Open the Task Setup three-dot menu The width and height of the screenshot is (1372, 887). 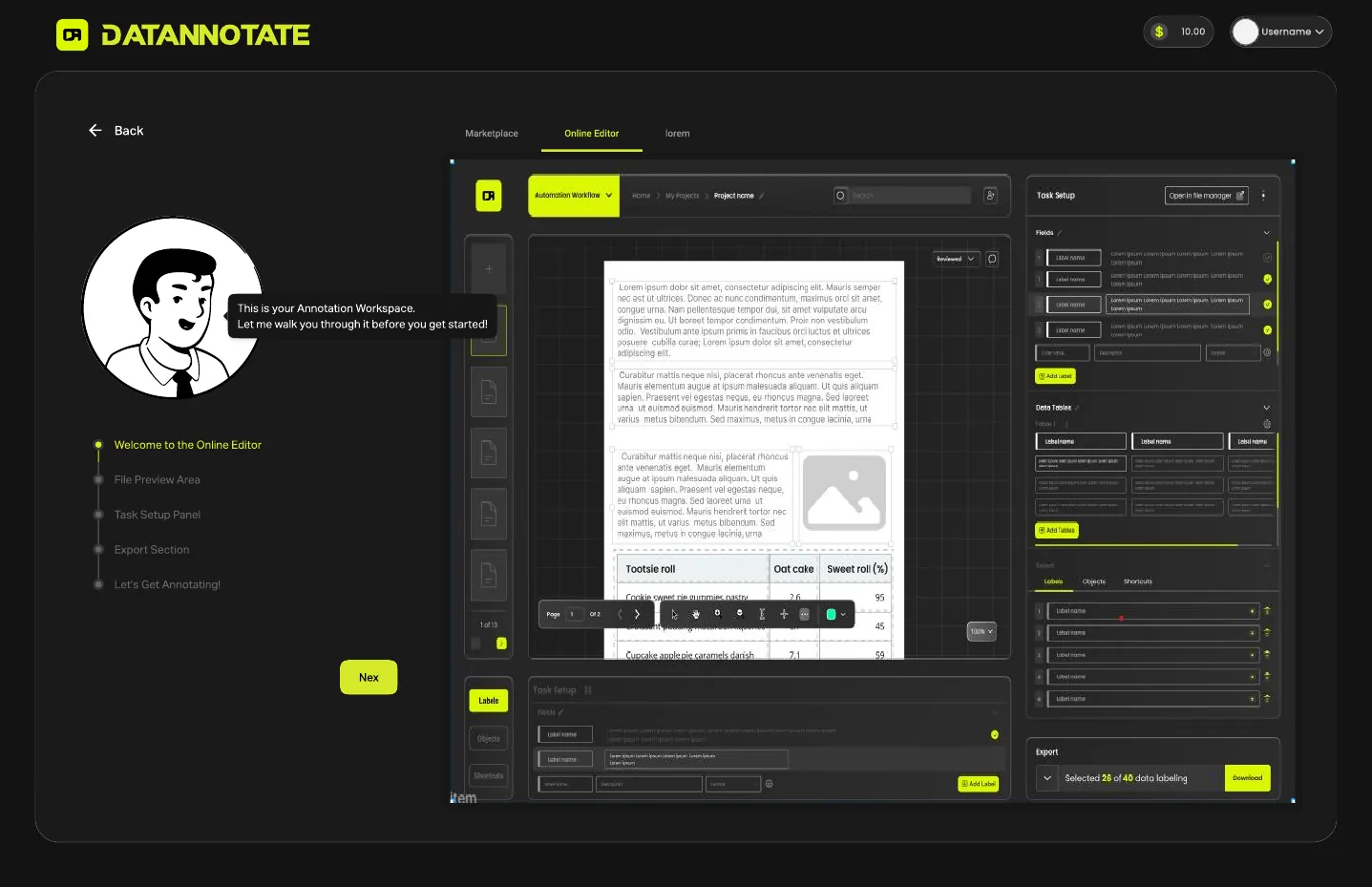[x=1263, y=196]
